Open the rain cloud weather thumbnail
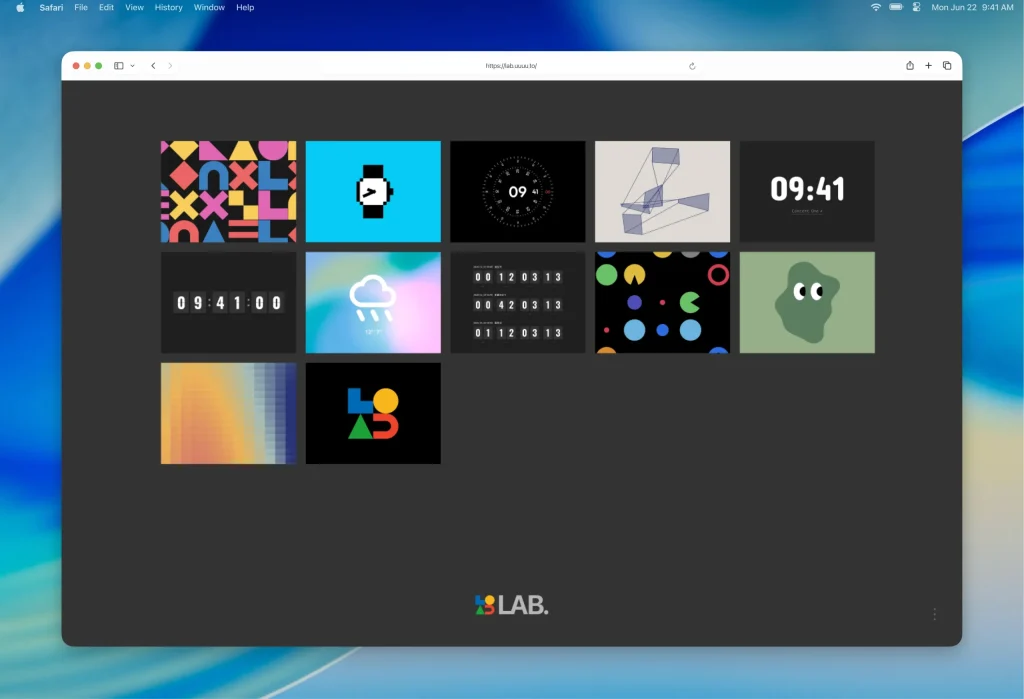The height and width of the screenshot is (699, 1024). click(x=373, y=302)
